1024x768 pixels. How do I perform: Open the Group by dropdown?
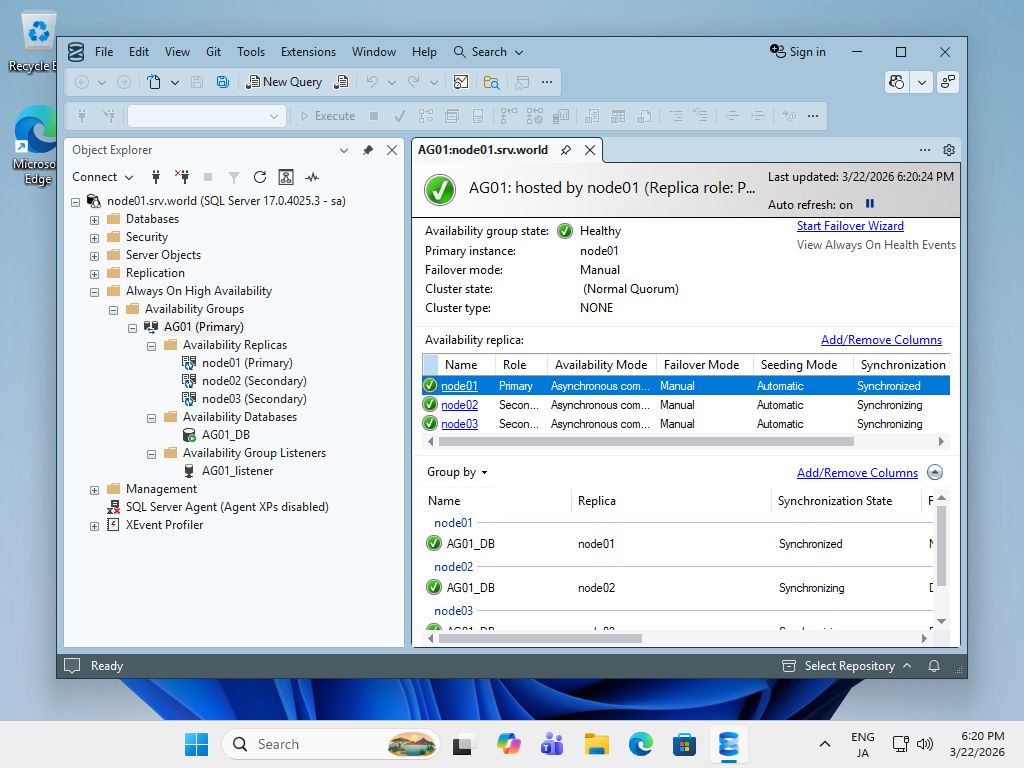[x=457, y=472]
